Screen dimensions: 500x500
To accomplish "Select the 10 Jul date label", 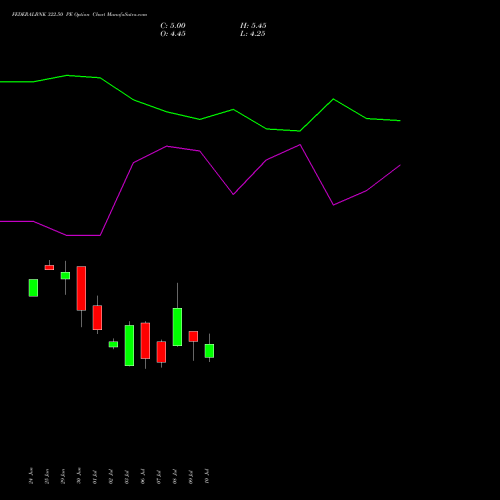I will 207,477.
